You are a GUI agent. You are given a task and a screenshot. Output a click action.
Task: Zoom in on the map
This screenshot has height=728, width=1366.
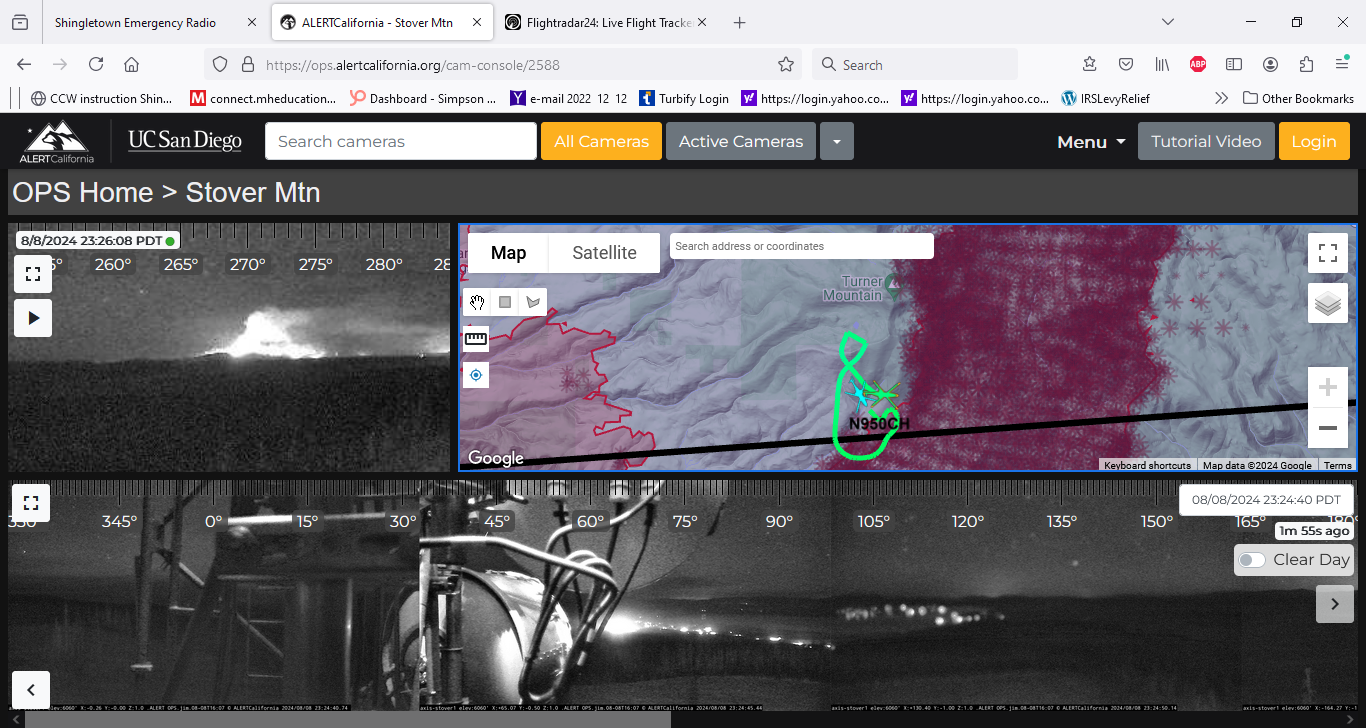pyautogui.click(x=1327, y=387)
